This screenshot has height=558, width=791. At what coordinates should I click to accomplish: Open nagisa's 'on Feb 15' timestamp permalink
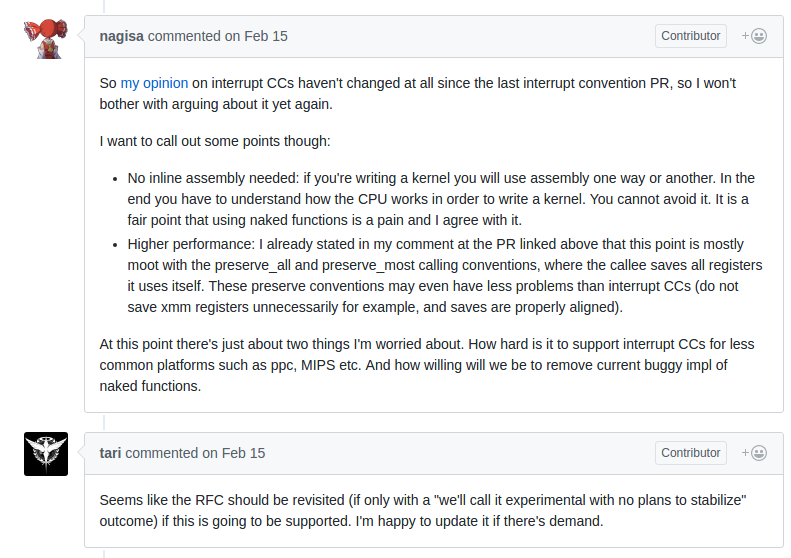(x=256, y=36)
